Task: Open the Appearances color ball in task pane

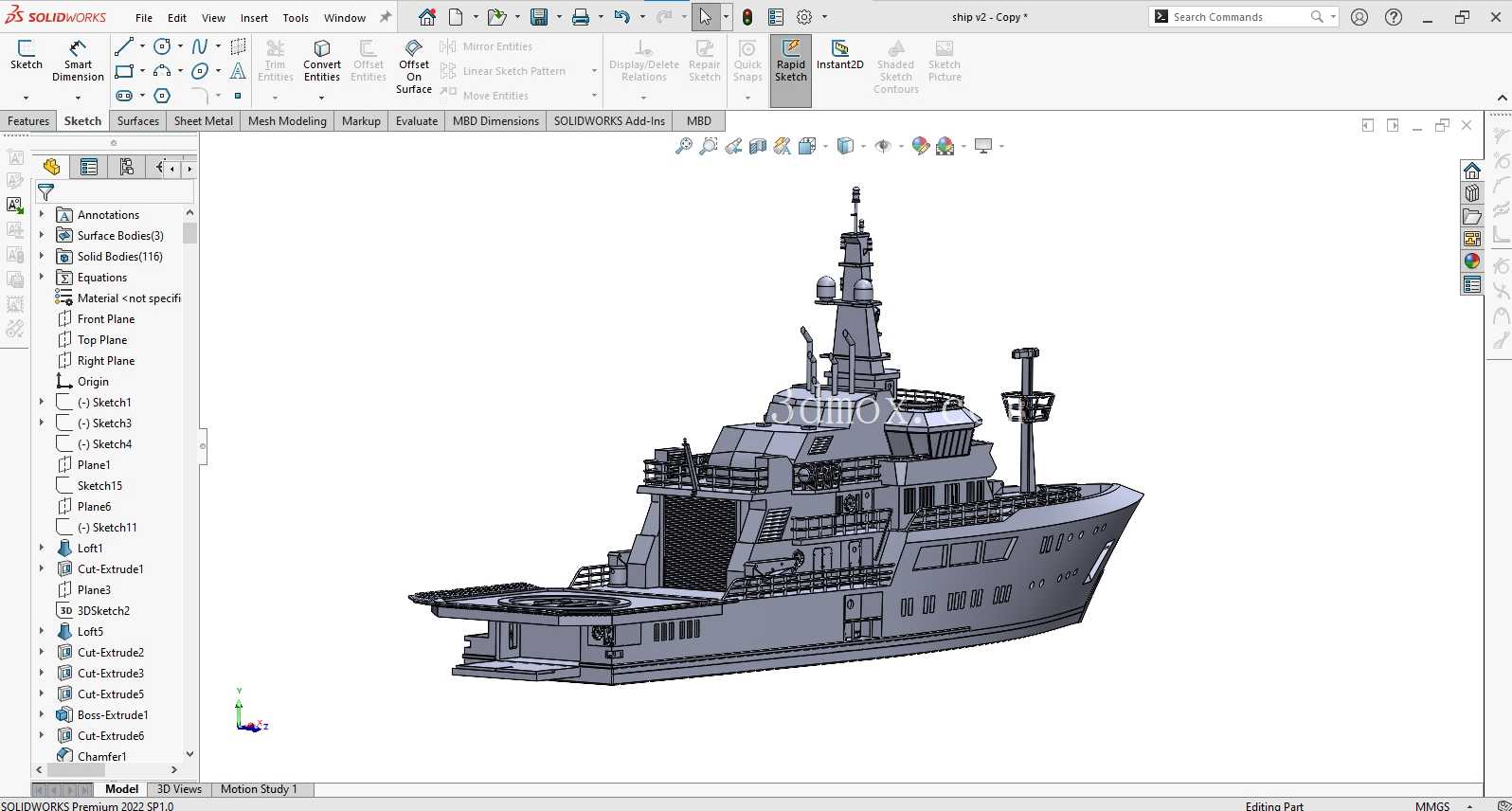Action: pos(1471,261)
